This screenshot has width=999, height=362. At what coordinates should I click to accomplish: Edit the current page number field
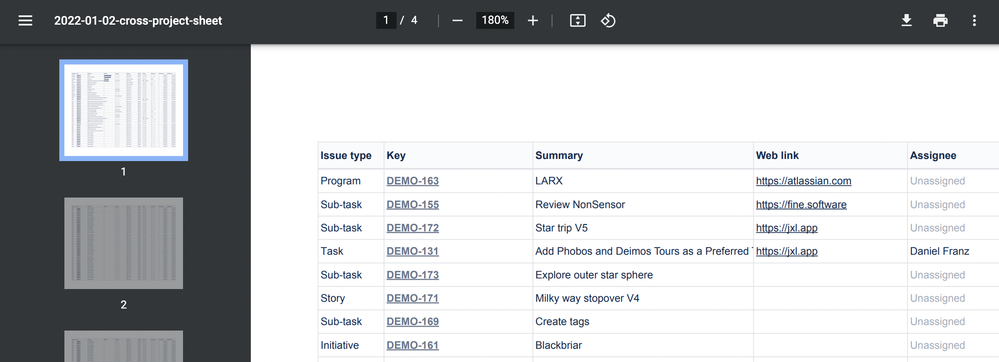tap(386, 20)
